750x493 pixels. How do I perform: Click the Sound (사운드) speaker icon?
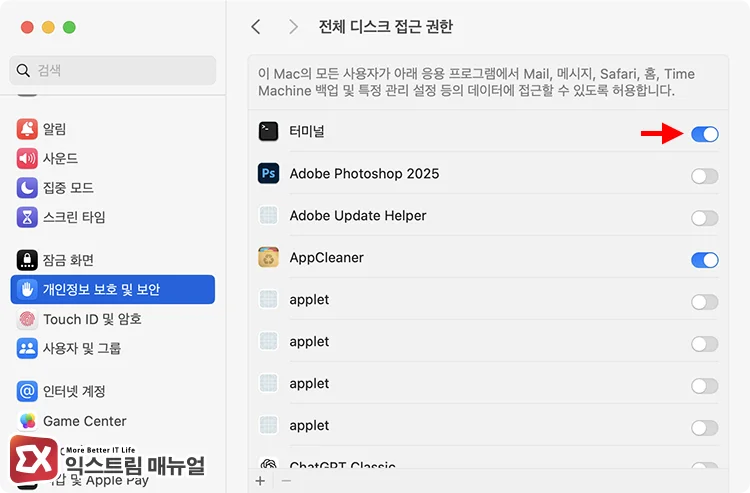pos(27,158)
